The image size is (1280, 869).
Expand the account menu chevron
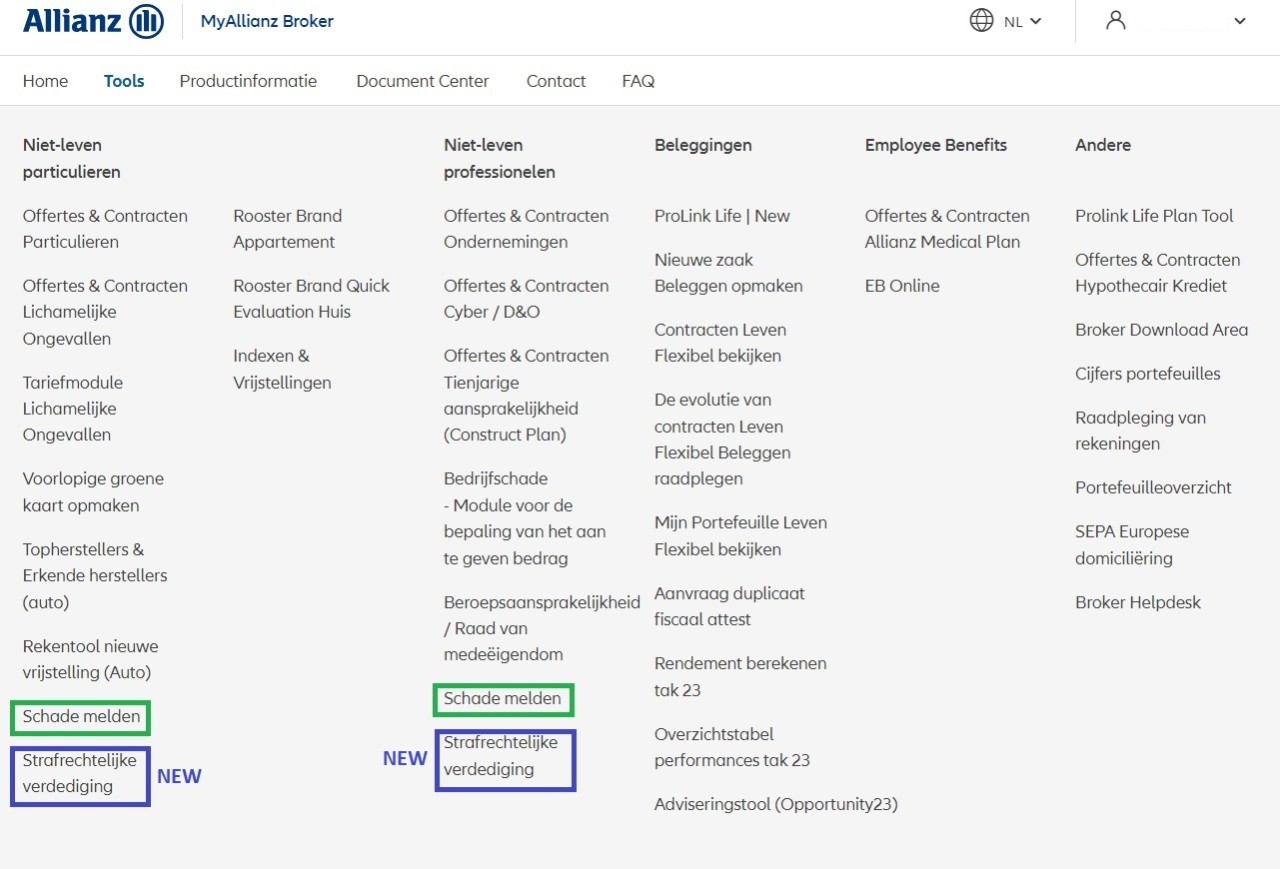pyautogui.click(x=1240, y=21)
